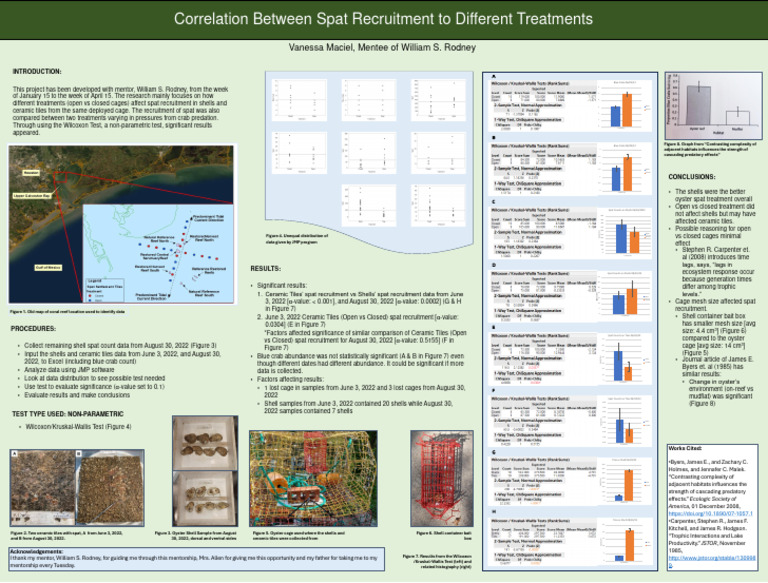Image resolution: width=768 pixels, height=583 pixels.
Task: Select bar chart in panel C of Figure 7
Action: point(624,232)
